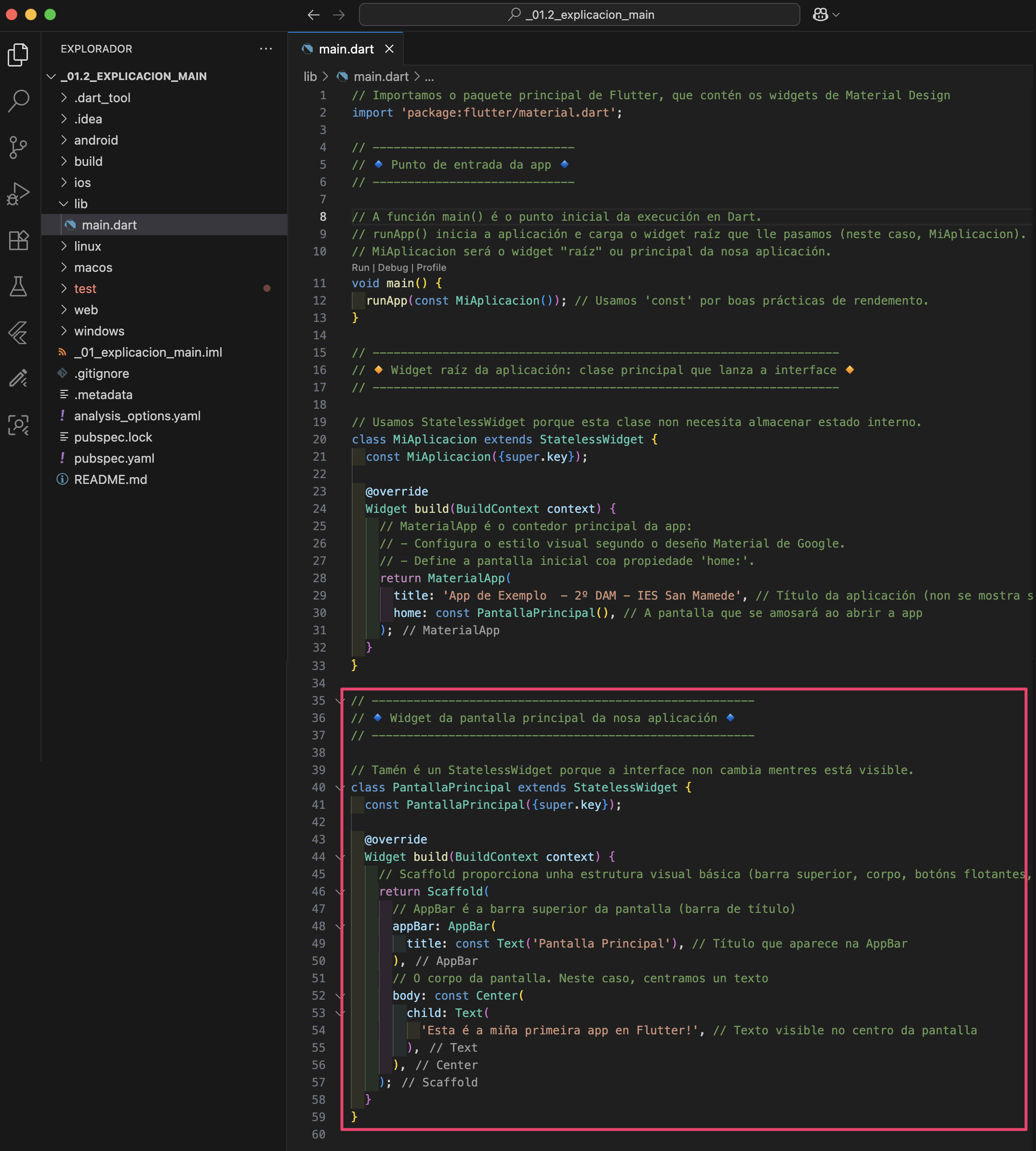The image size is (1036, 1151).
Task: Open the Testing flask icon
Action: pyautogui.click(x=18, y=286)
